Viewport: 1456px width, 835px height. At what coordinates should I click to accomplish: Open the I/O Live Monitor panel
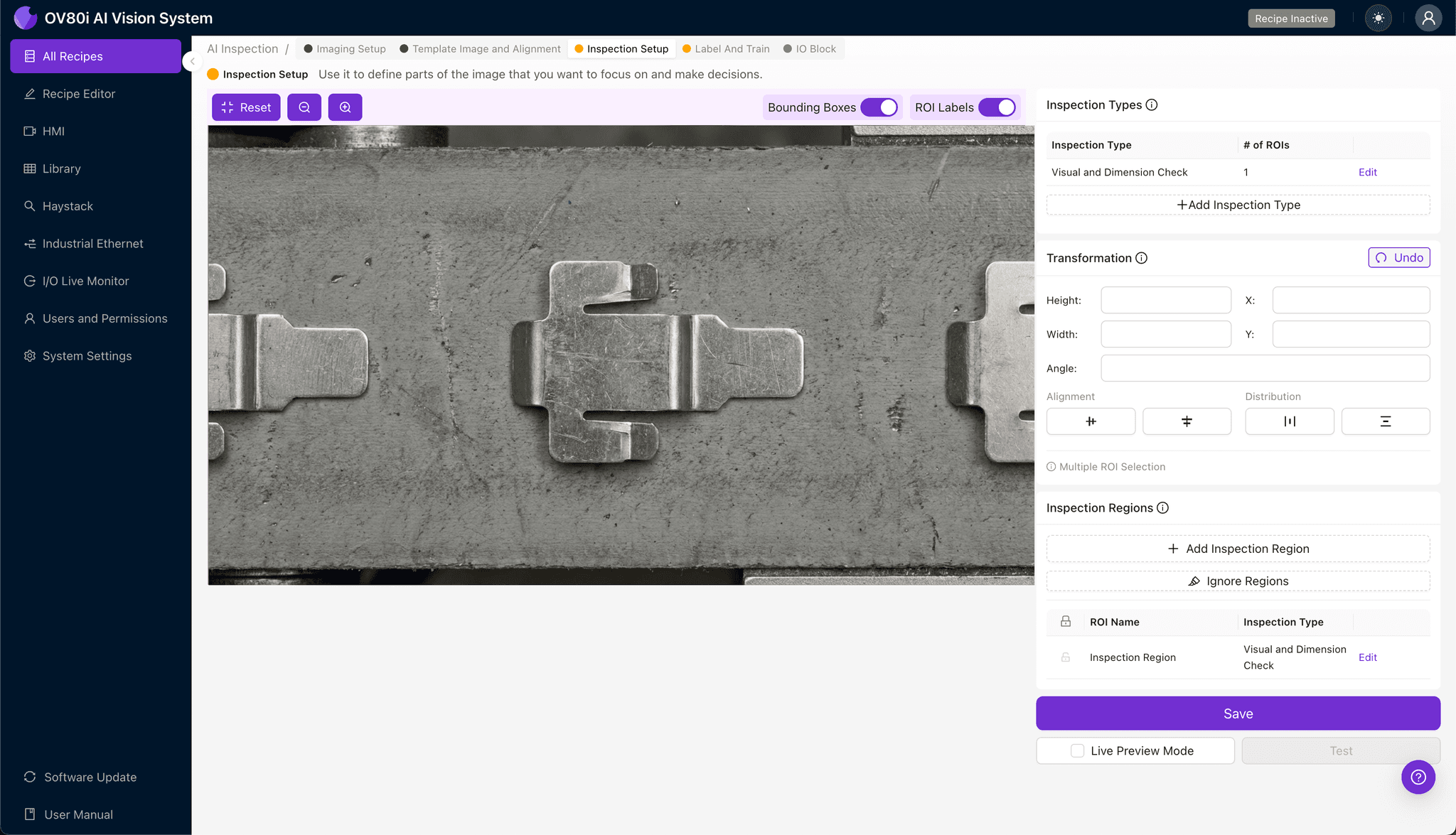85,281
